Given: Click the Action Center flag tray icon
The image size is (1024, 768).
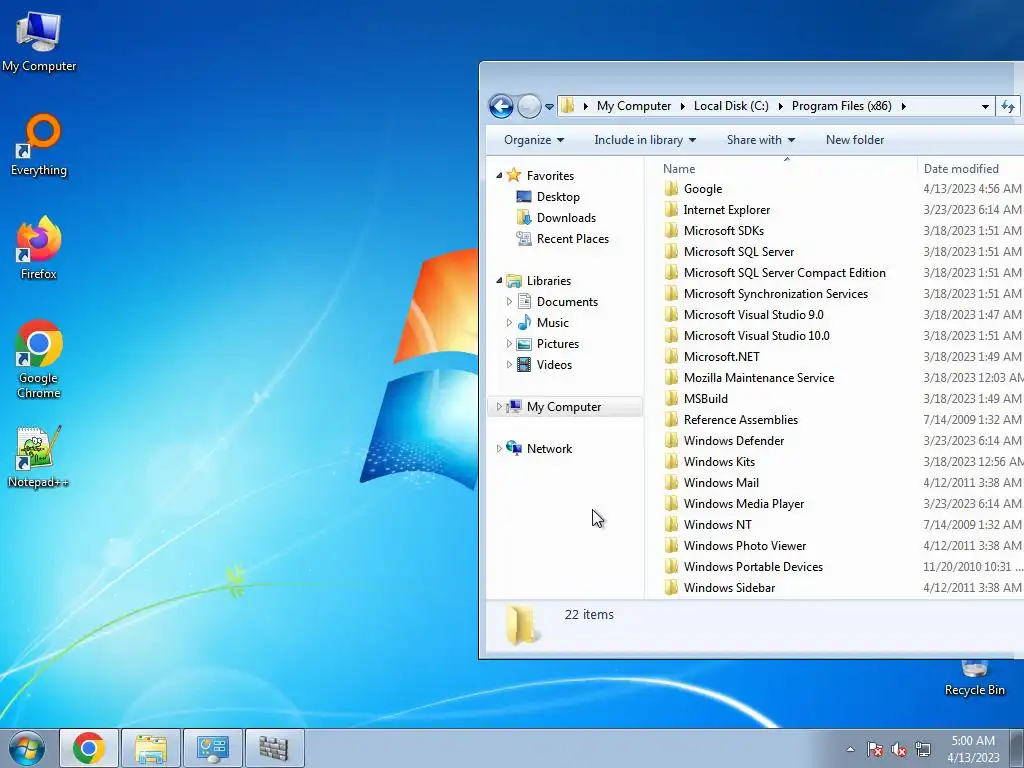Looking at the screenshot, I should (x=874, y=749).
